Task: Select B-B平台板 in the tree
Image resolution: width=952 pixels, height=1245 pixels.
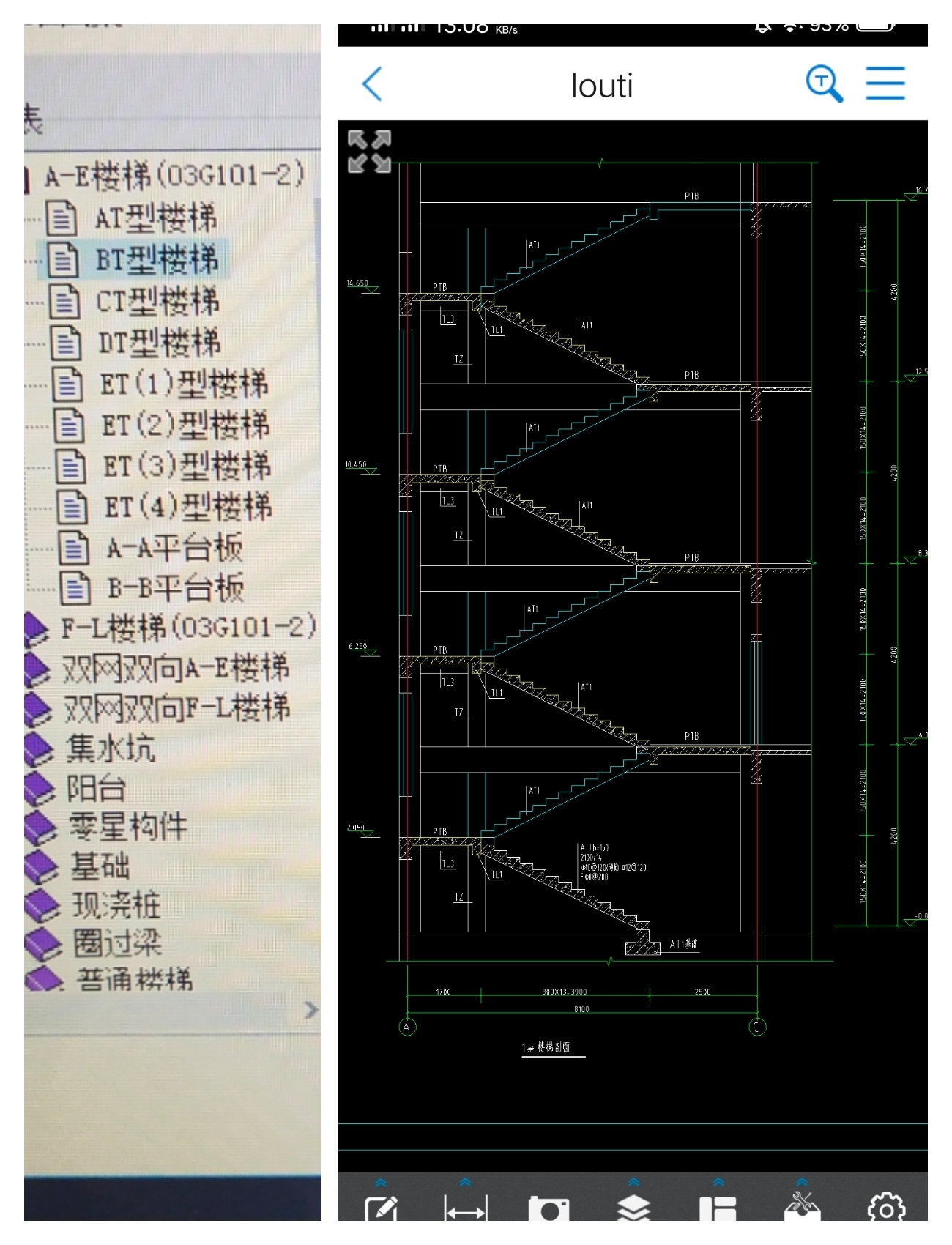Action: point(176,588)
